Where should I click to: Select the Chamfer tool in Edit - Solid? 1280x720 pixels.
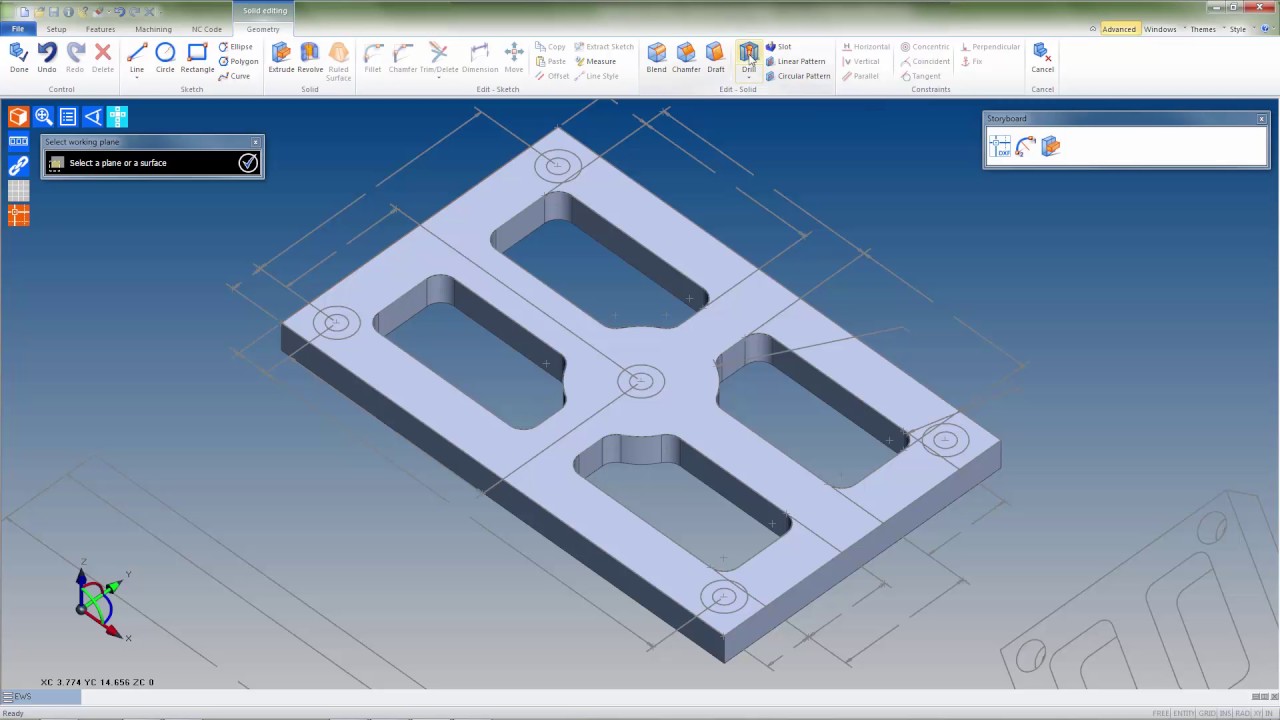pyautogui.click(x=686, y=58)
